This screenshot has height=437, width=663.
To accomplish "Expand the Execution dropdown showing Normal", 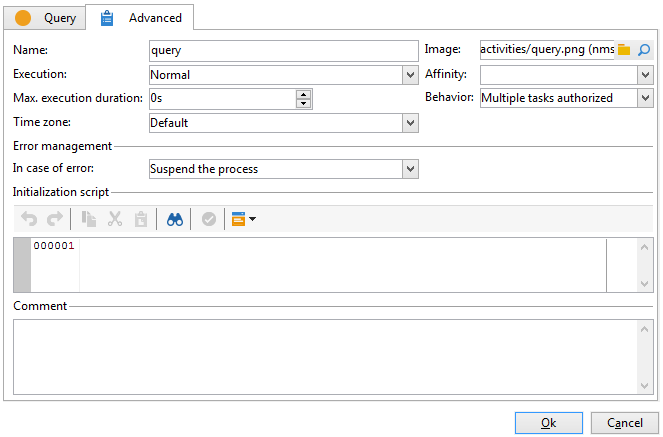I will 410,75.
